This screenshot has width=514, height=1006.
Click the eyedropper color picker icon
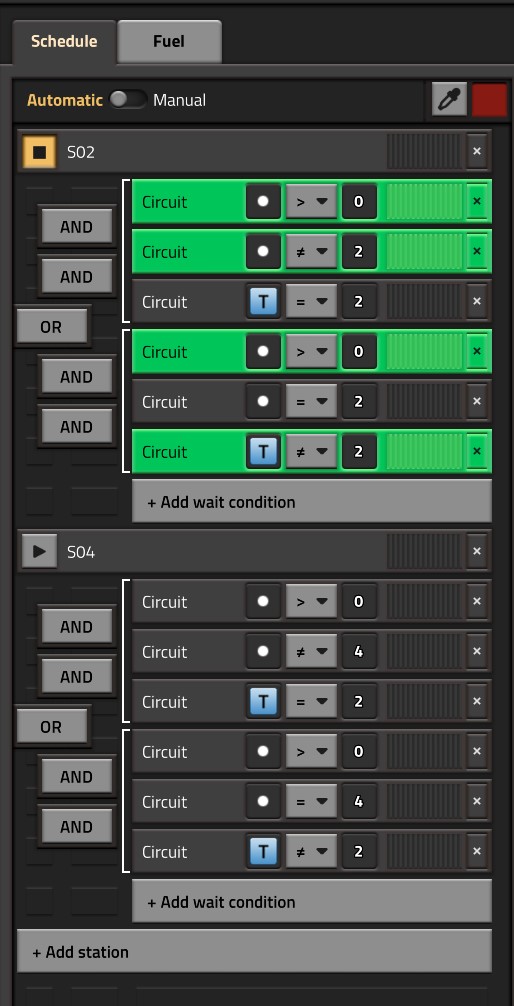pyautogui.click(x=449, y=99)
